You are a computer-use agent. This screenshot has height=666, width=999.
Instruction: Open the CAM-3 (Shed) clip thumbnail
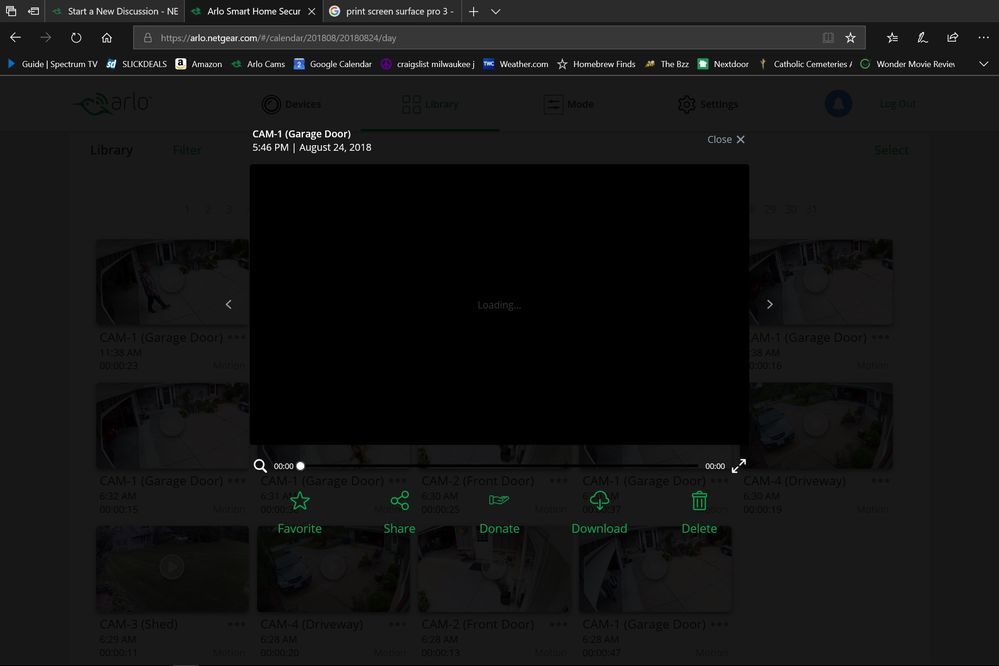tap(172, 568)
